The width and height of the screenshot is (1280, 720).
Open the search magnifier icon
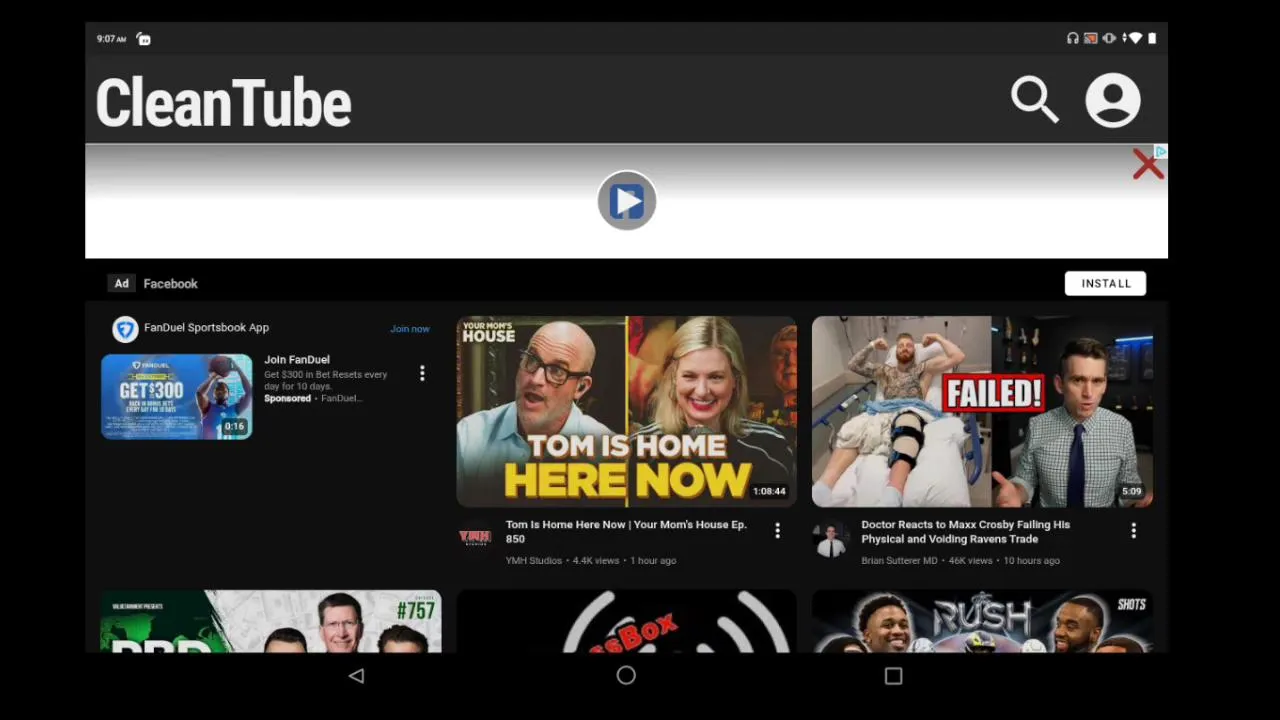(1034, 100)
